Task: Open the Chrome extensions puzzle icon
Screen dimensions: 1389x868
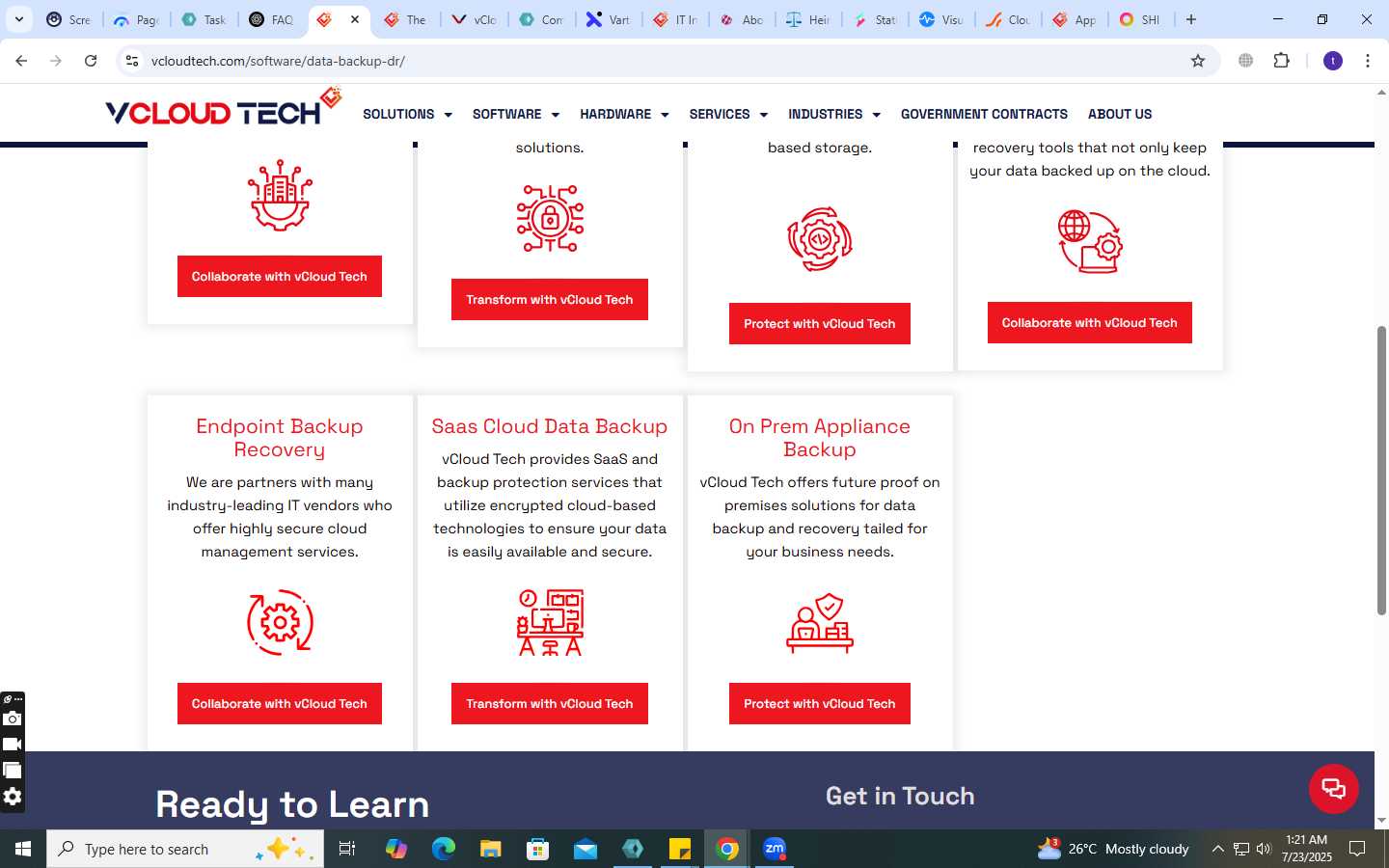Action: 1281,61
